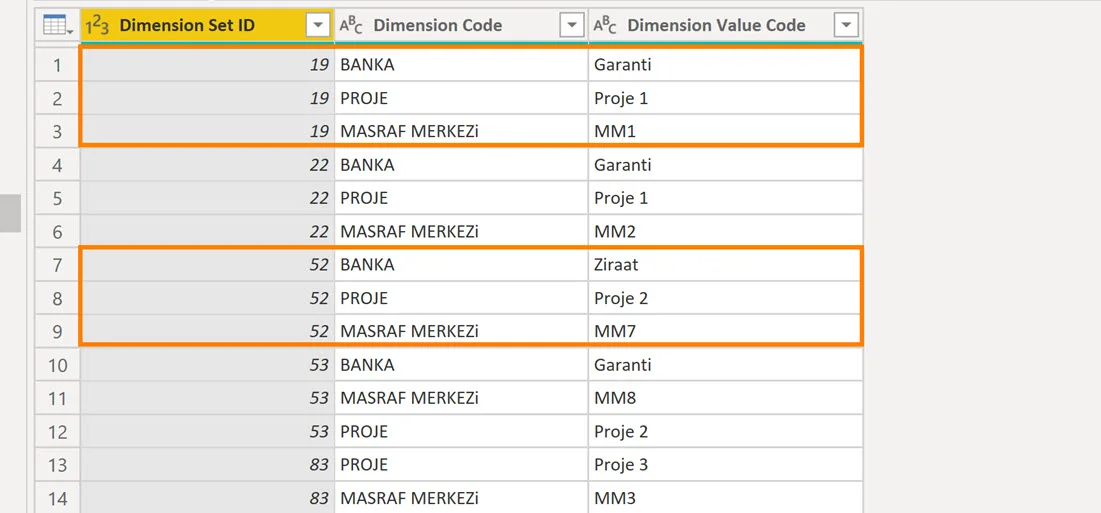Open Dimension Value Code filter dropdown arrow

point(845,26)
